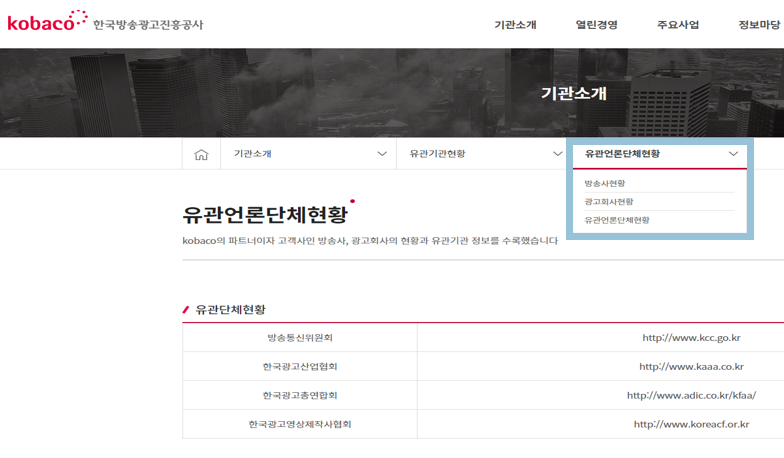Viewport: 784px width, 458px height.
Task: Expand the 유관기관현황 breadcrumb dropdown
Action: pyautogui.click(x=484, y=154)
